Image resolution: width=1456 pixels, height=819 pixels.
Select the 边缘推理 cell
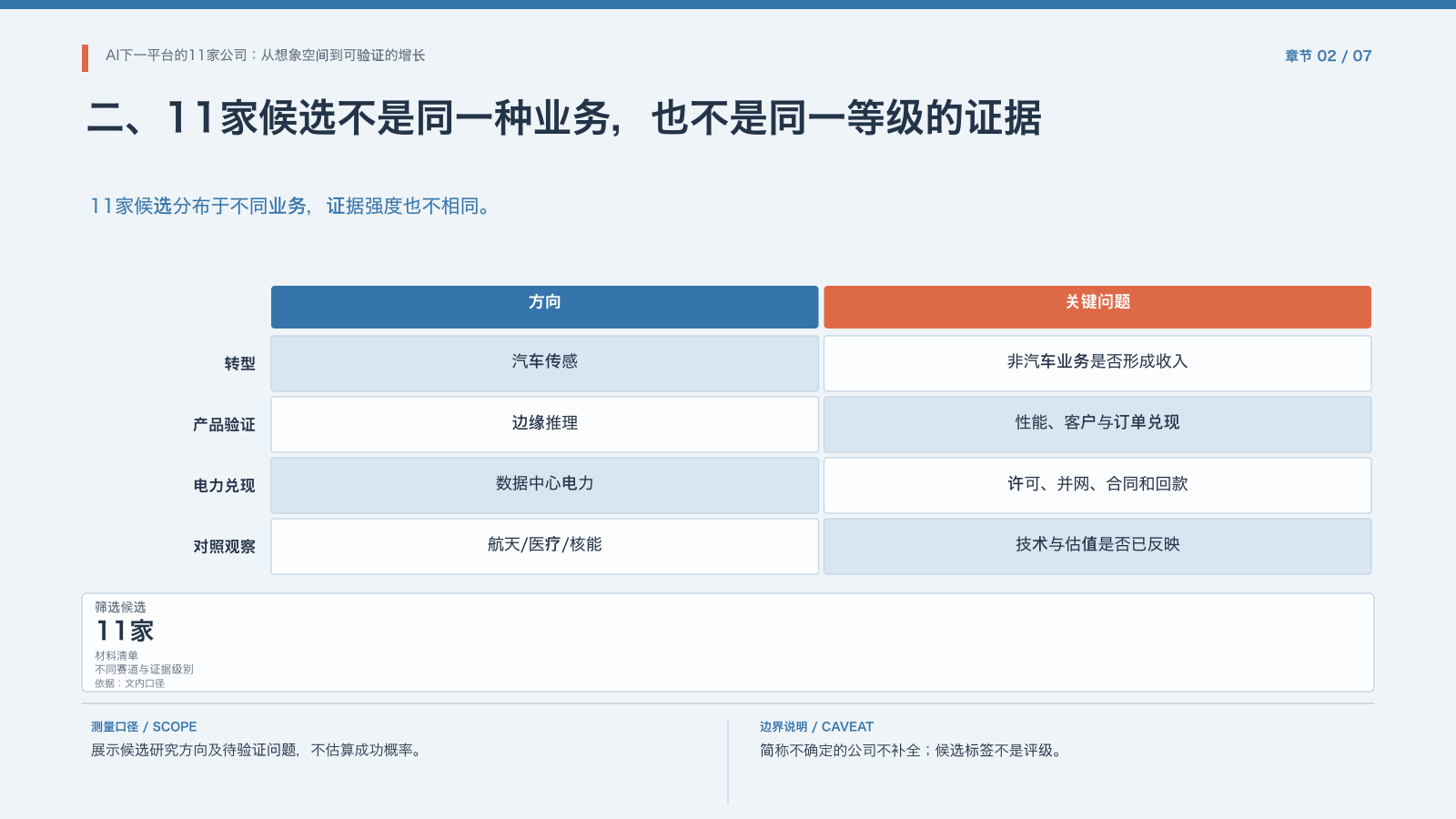pyautogui.click(x=544, y=424)
